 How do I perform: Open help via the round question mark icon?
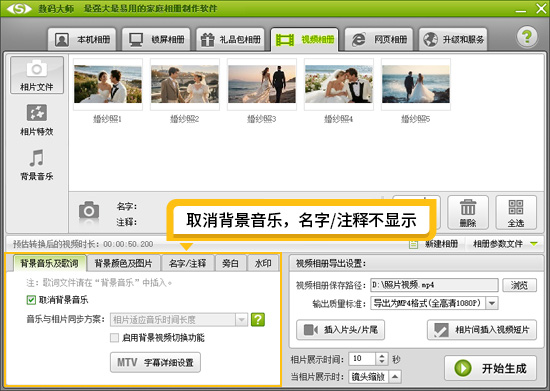point(526,36)
